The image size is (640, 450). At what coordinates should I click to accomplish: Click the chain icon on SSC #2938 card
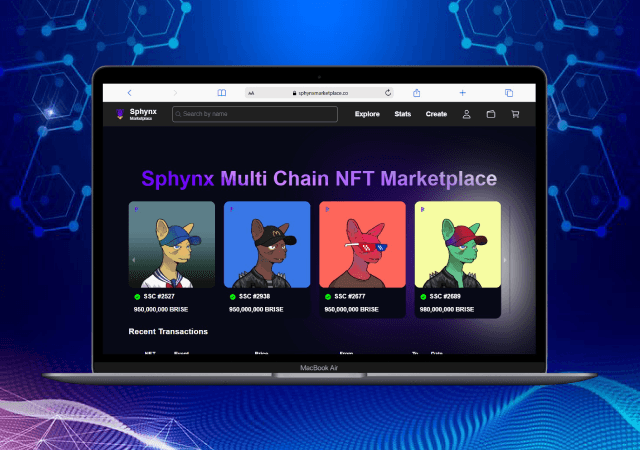pyautogui.click(x=231, y=209)
